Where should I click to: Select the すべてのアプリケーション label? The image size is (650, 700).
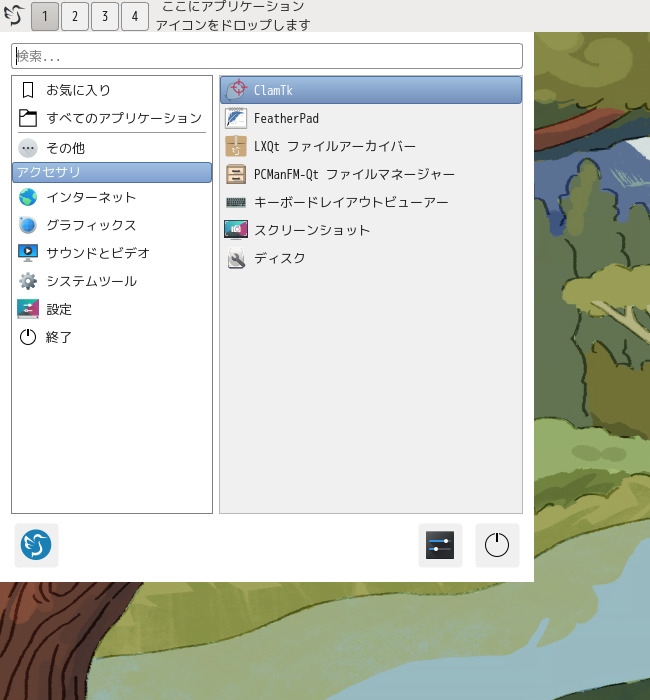125,118
